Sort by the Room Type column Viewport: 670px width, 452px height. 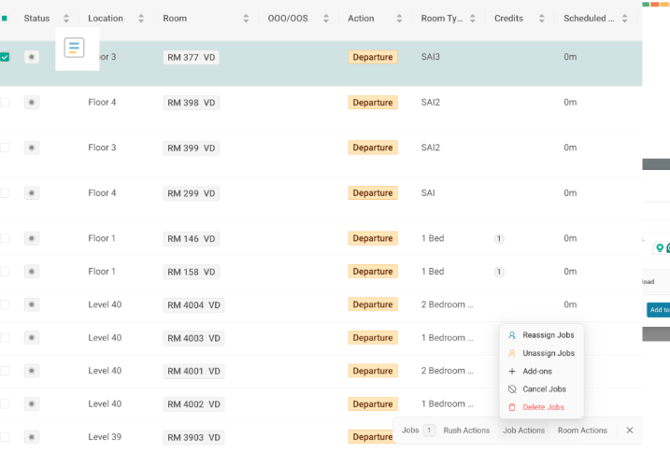pyautogui.click(x=472, y=18)
